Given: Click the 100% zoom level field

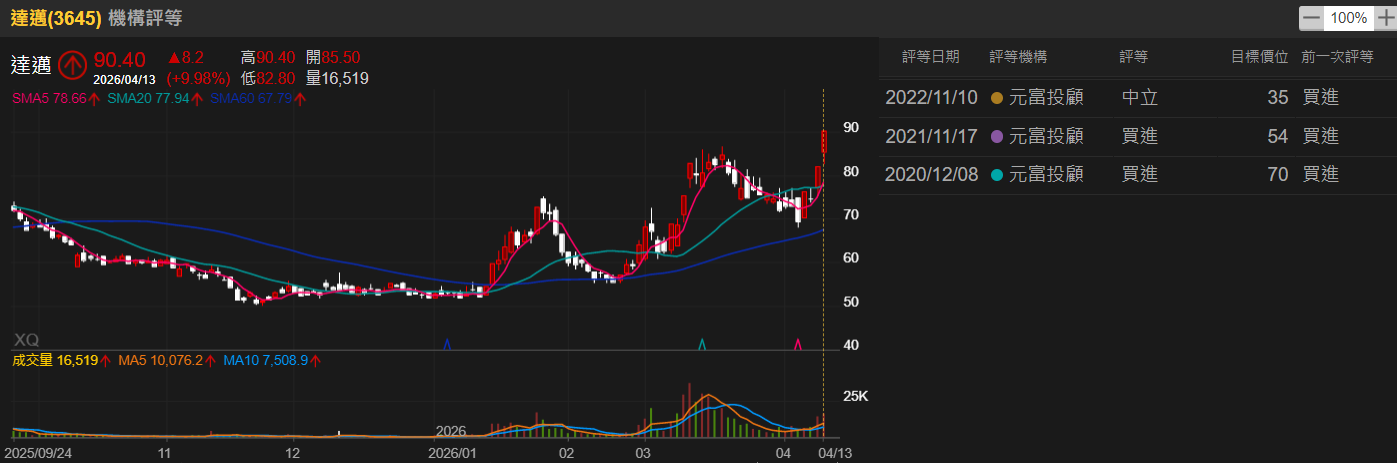Looking at the screenshot, I should click(1348, 18).
